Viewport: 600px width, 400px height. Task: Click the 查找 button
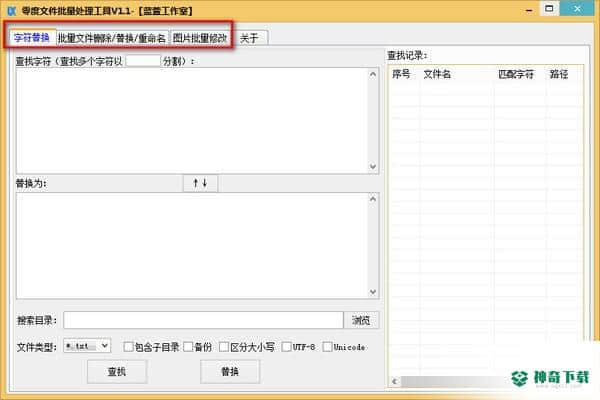click(x=117, y=371)
